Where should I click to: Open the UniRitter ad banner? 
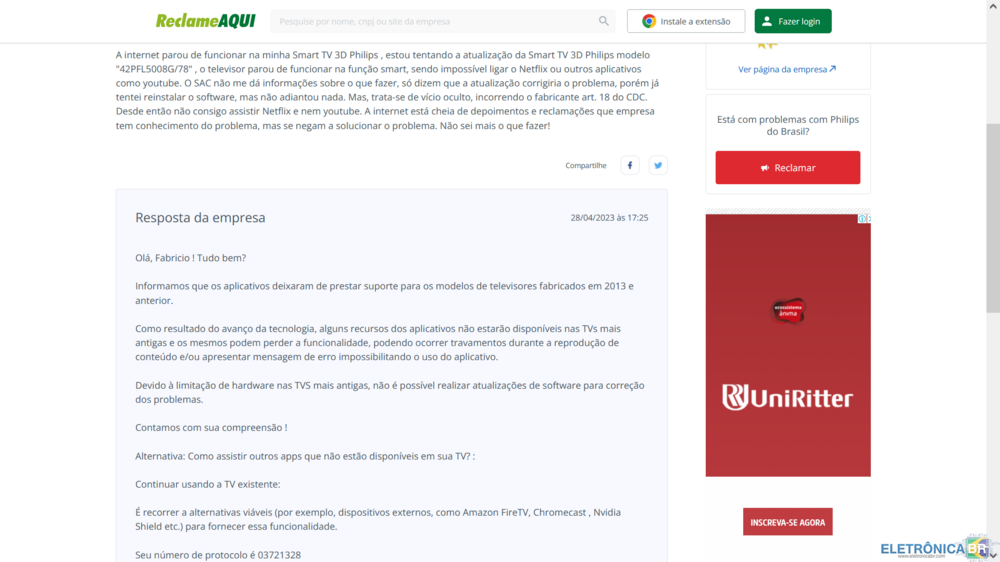point(788,345)
